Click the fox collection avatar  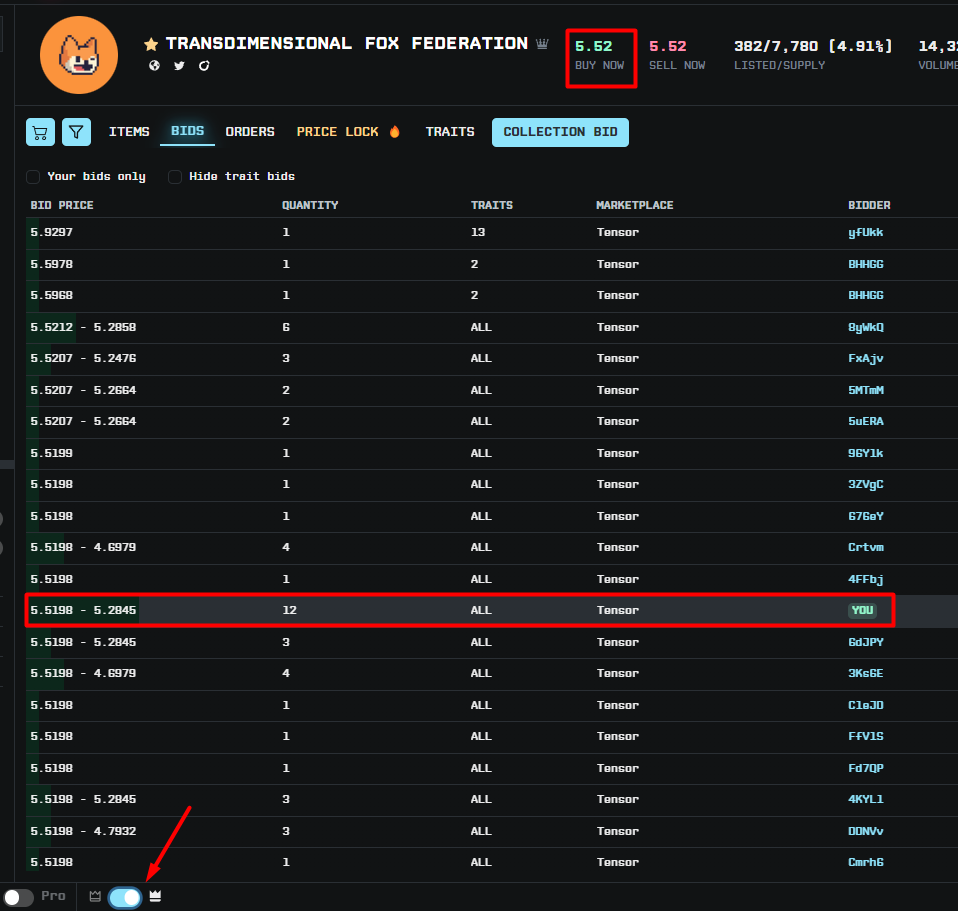tap(78, 54)
